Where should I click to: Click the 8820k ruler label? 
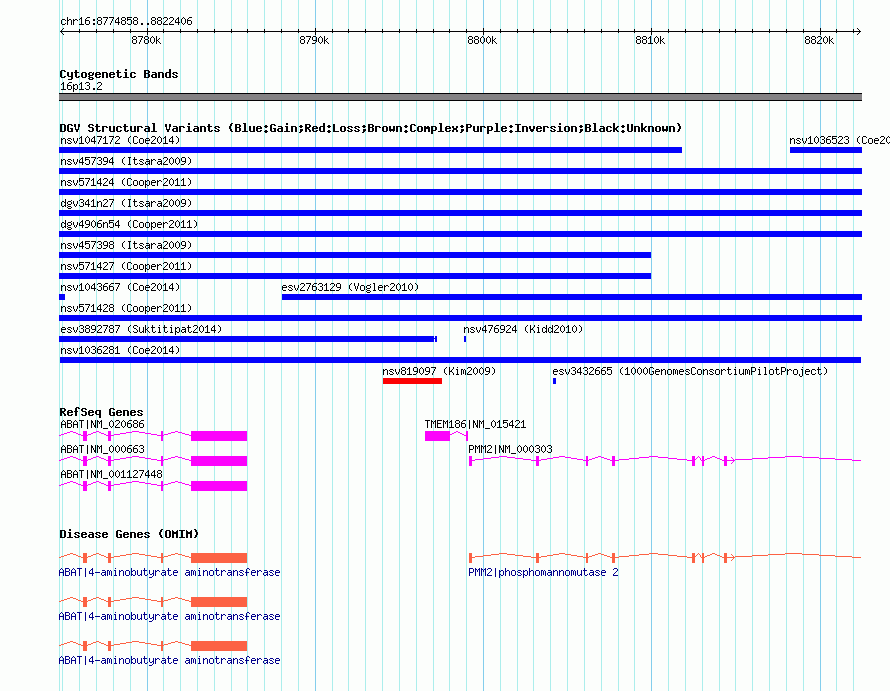818,40
